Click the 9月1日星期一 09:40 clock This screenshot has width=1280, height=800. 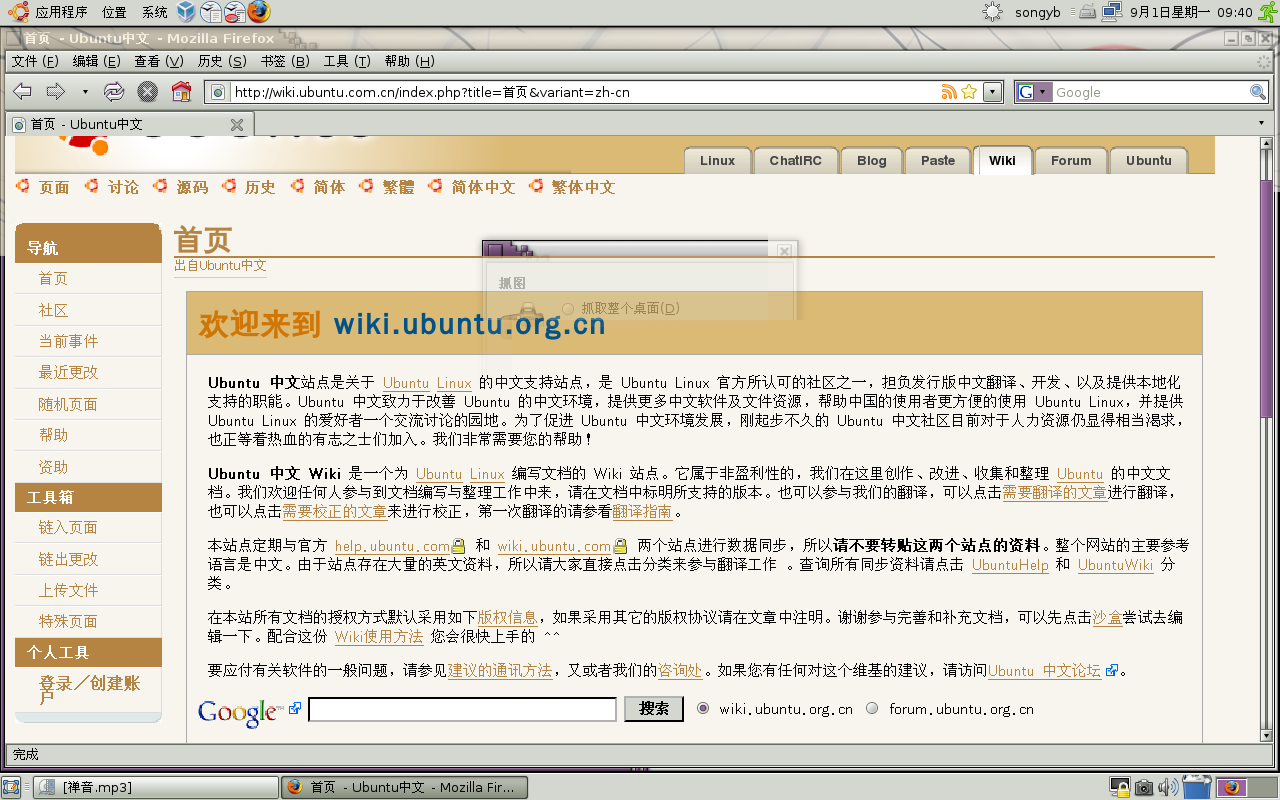(x=1191, y=12)
